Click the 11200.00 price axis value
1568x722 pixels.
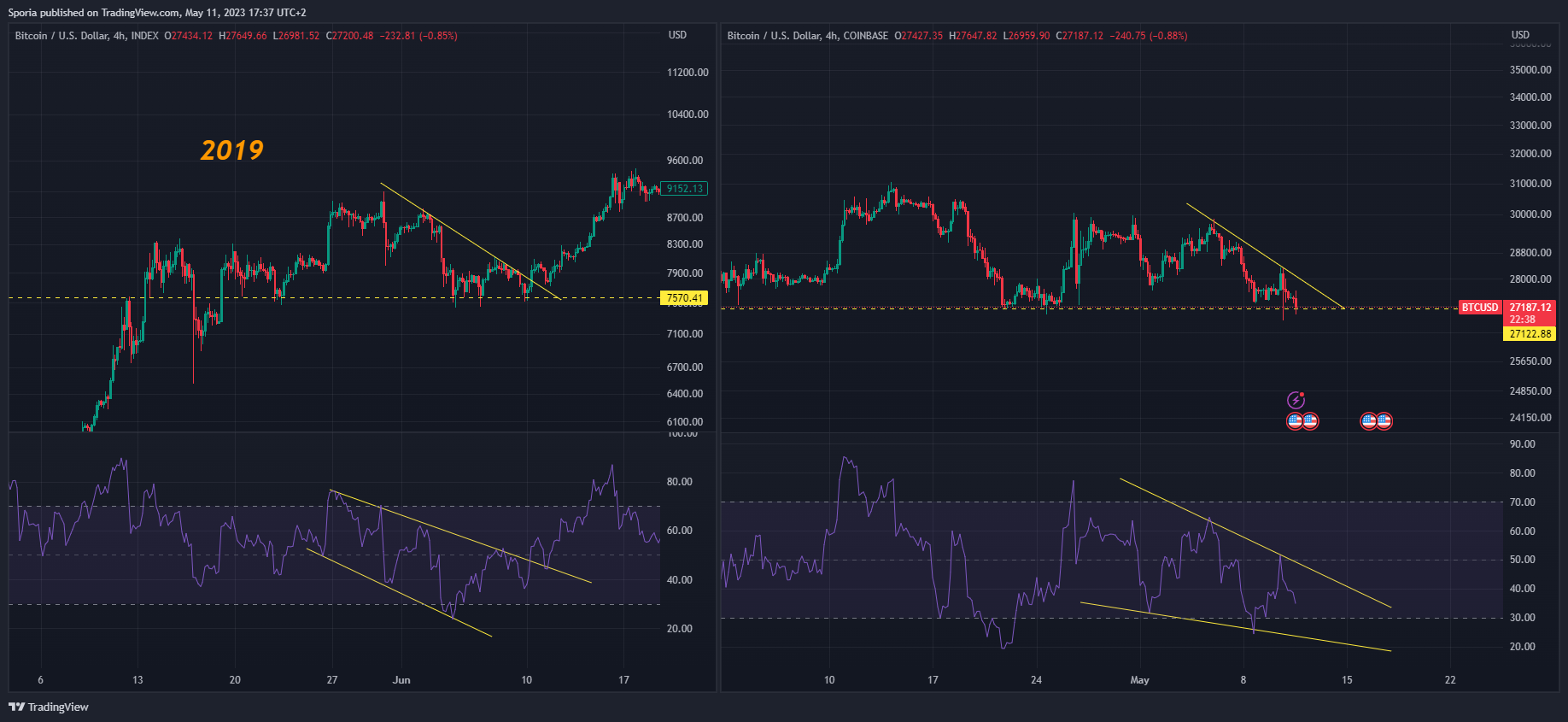687,73
